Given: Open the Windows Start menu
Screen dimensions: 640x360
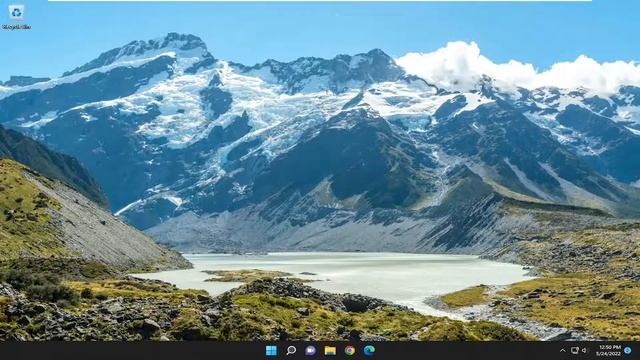Looking at the screenshot, I should [x=271, y=350].
